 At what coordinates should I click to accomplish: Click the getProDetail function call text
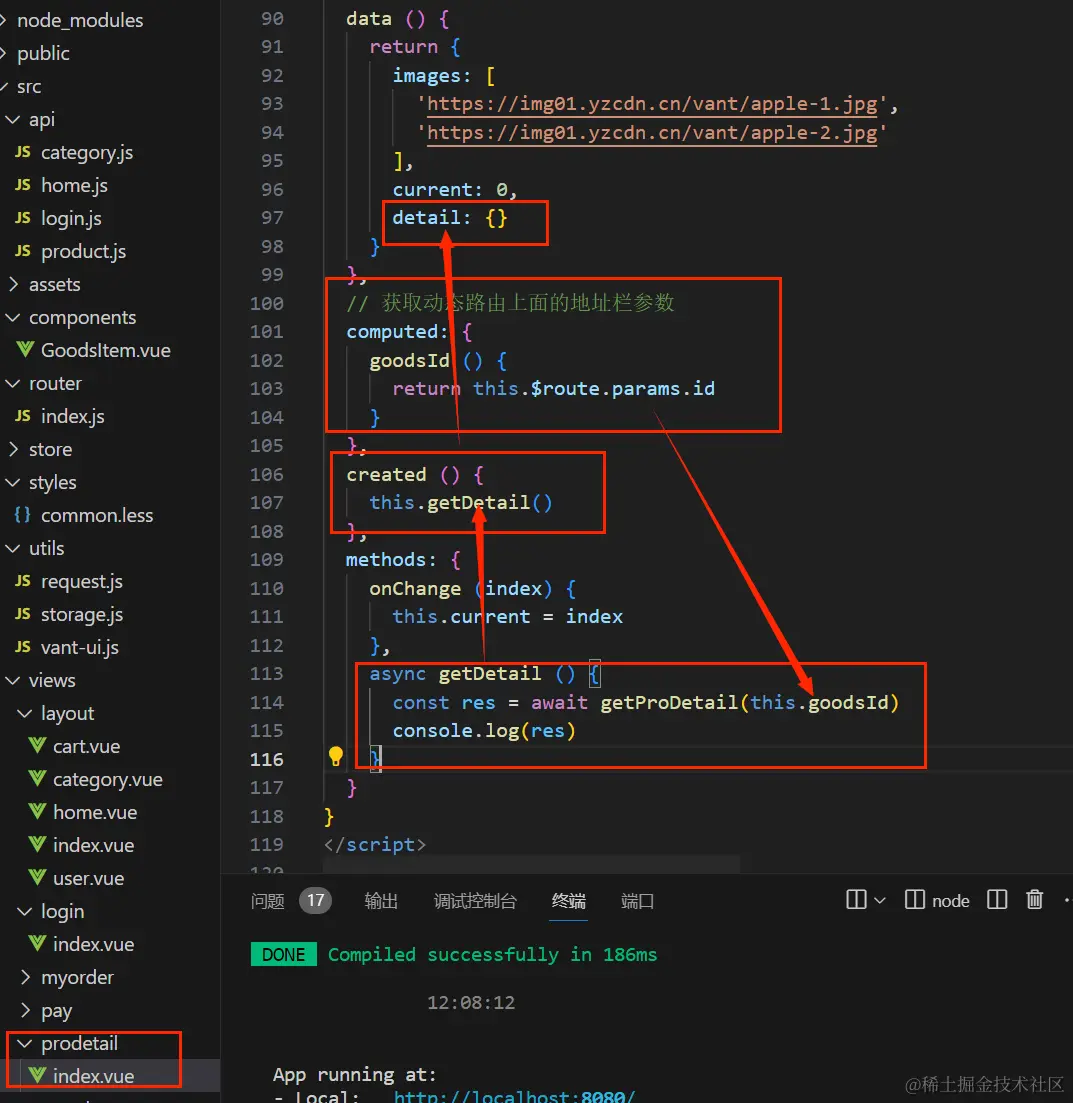click(x=669, y=702)
